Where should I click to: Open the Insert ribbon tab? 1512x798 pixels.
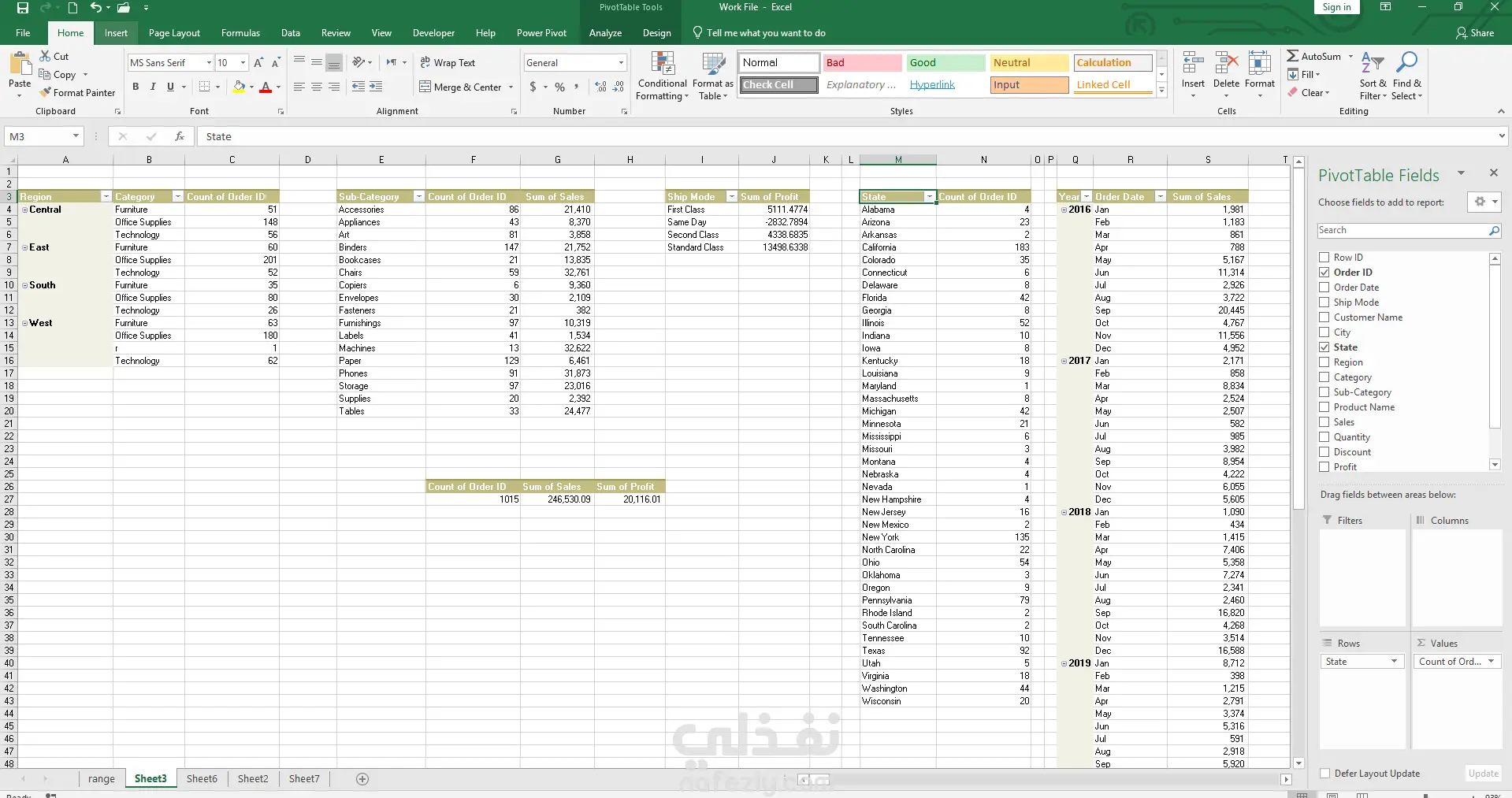click(x=116, y=32)
